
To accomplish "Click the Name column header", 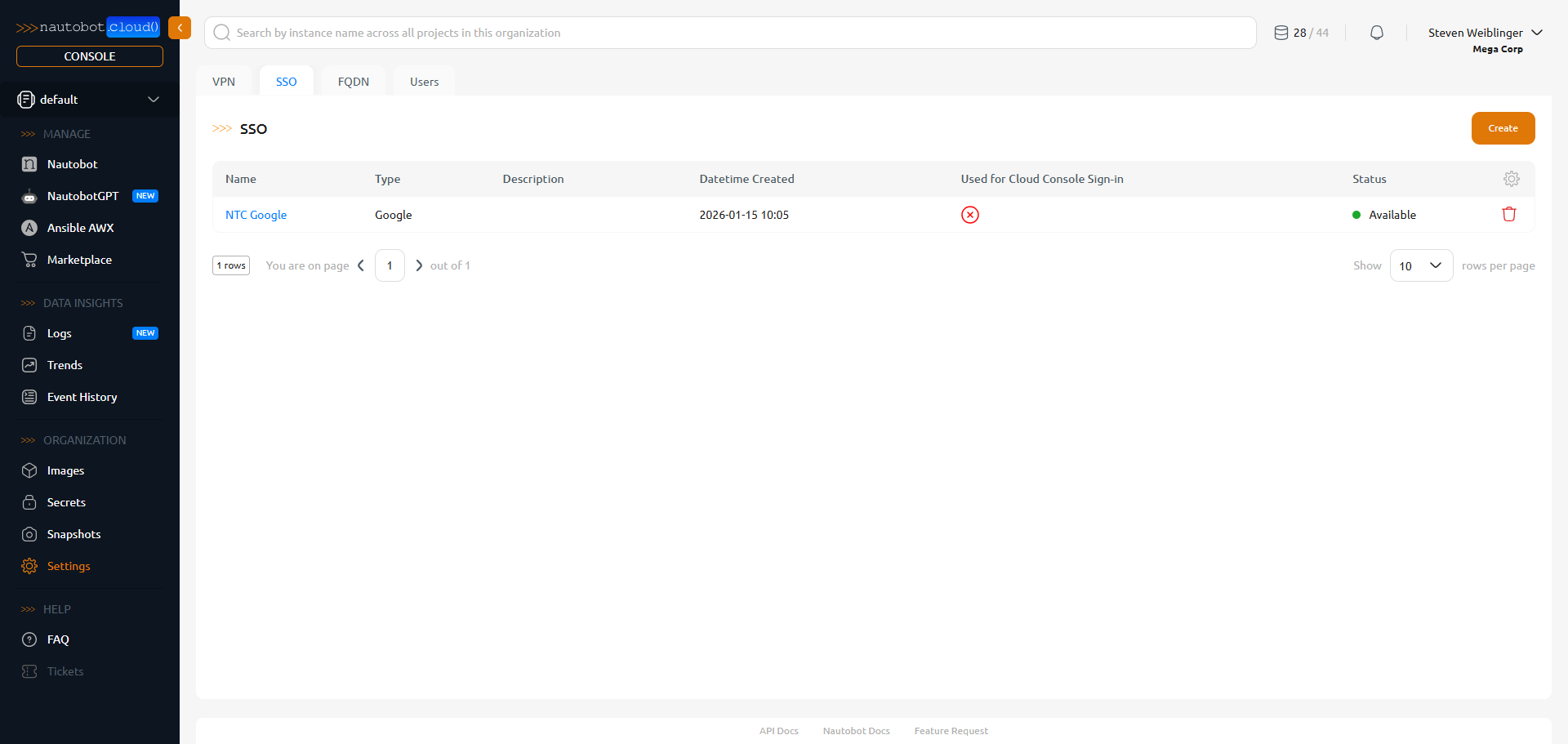I will coord(241,179).
